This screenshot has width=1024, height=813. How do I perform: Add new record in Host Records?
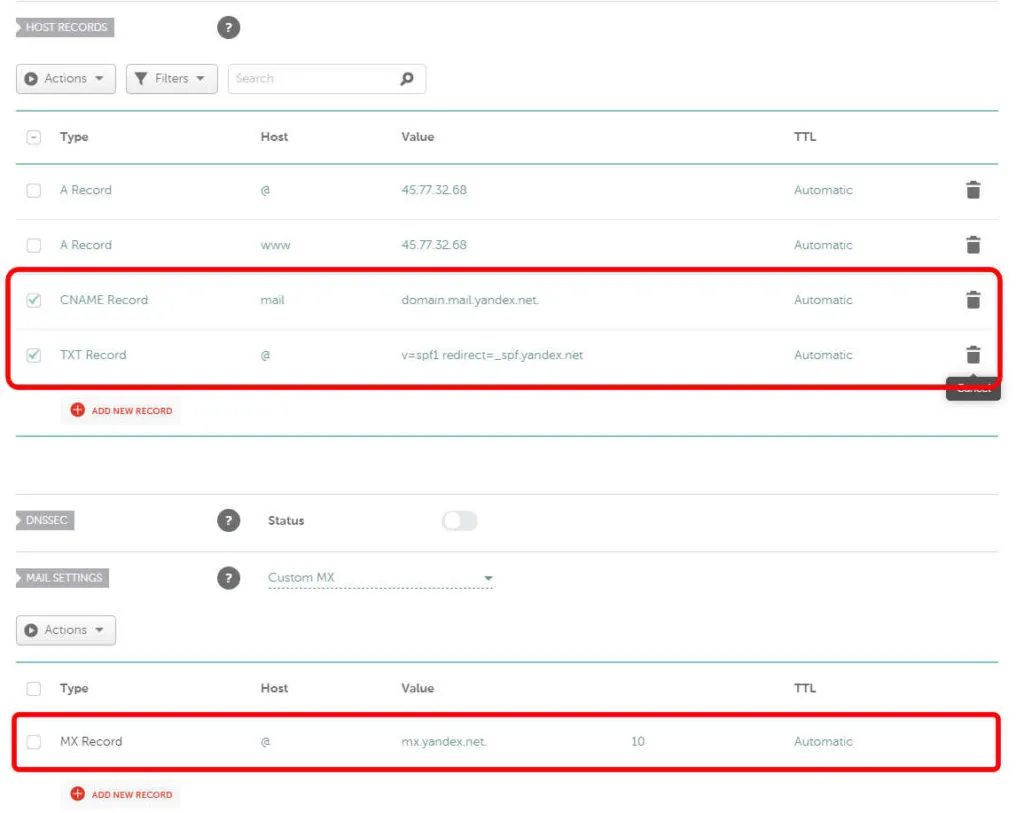(121, 411)
